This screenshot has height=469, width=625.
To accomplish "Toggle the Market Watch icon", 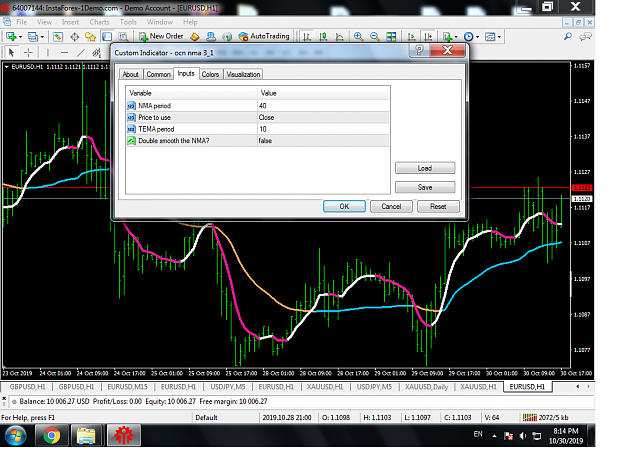I will click(x=58, y=37).
